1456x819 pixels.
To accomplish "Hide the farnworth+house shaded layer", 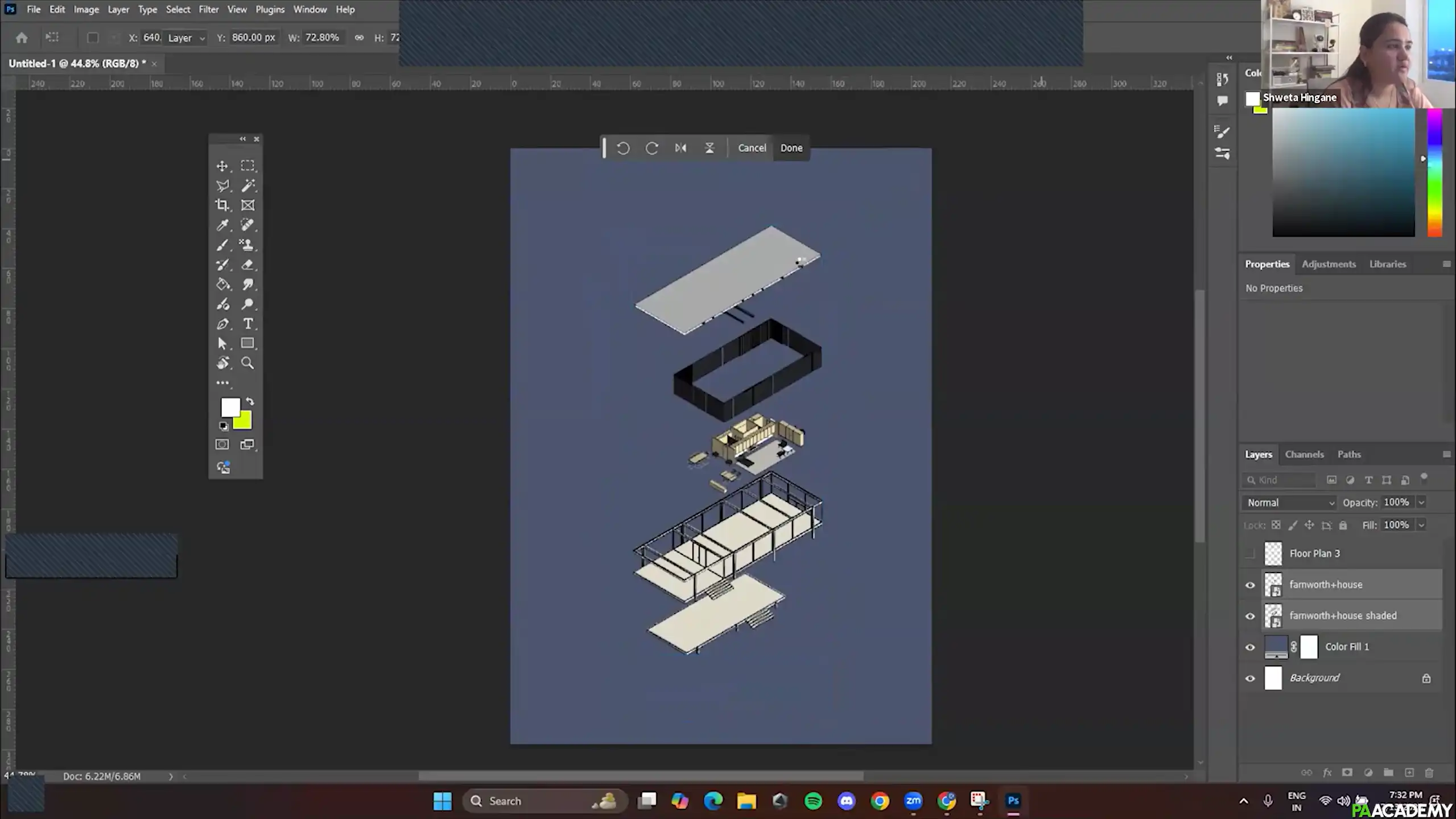I will (x=1249, y=616).
